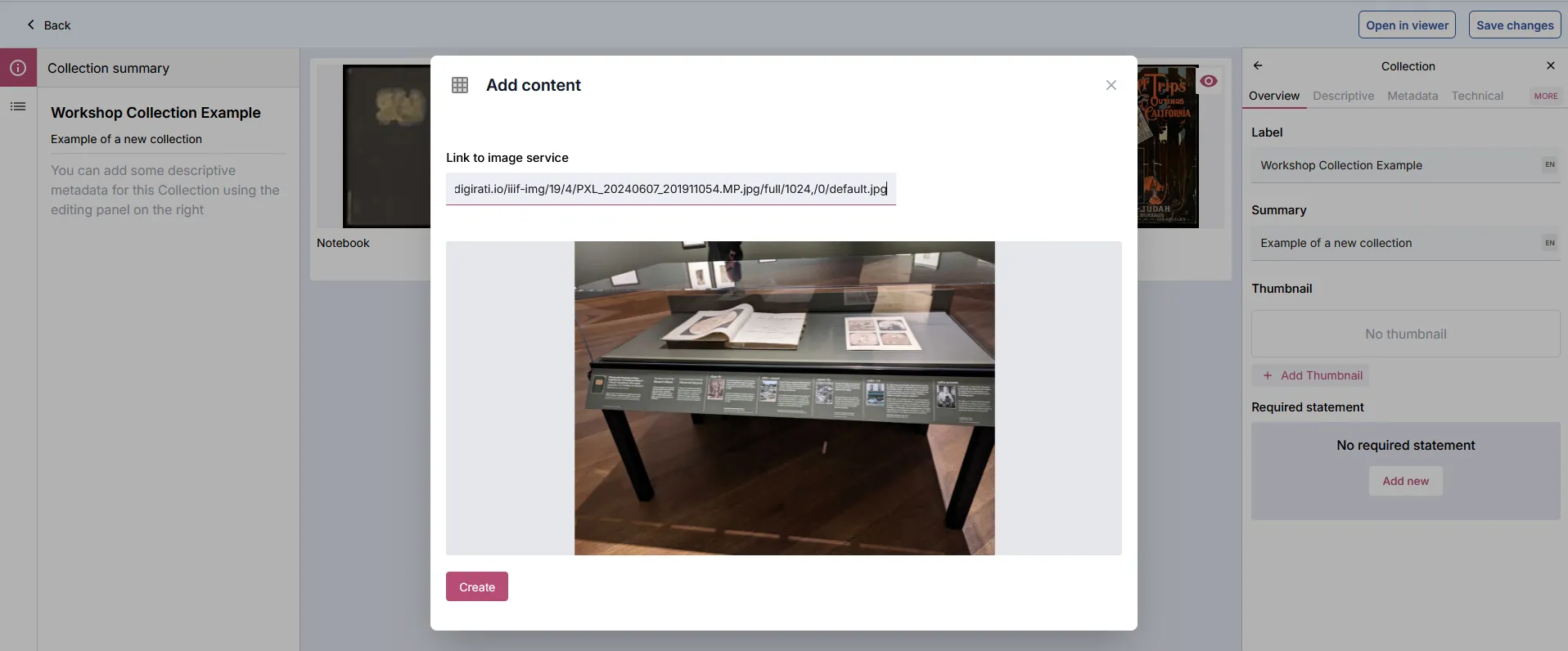Click Open in viewer
1568x651 pixels.
point(1406,25)
